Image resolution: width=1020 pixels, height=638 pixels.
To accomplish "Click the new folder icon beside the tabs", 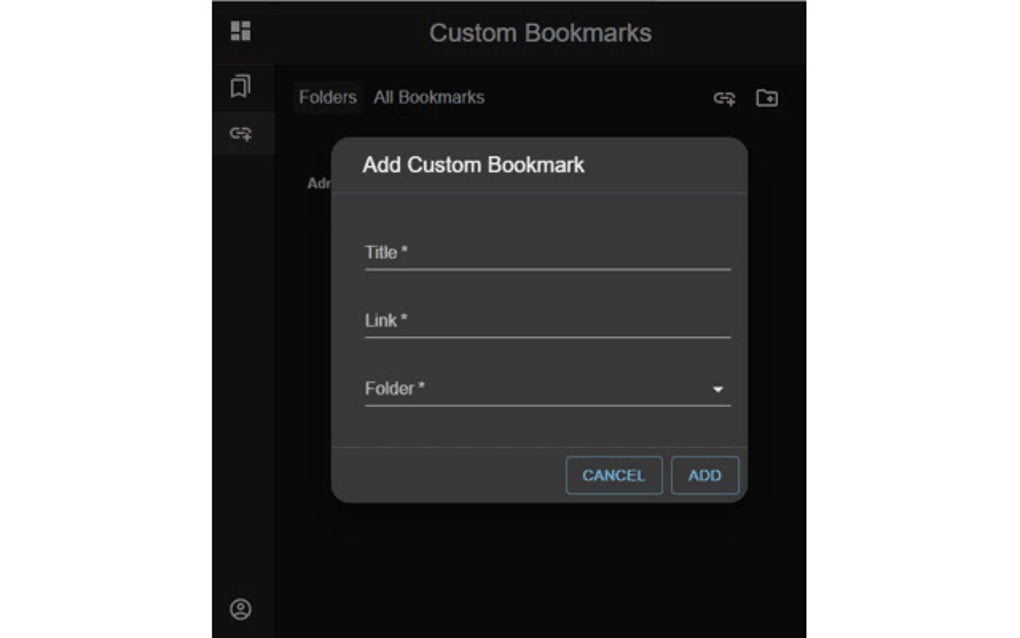I will pyautogui.click(x=767, y=98).
